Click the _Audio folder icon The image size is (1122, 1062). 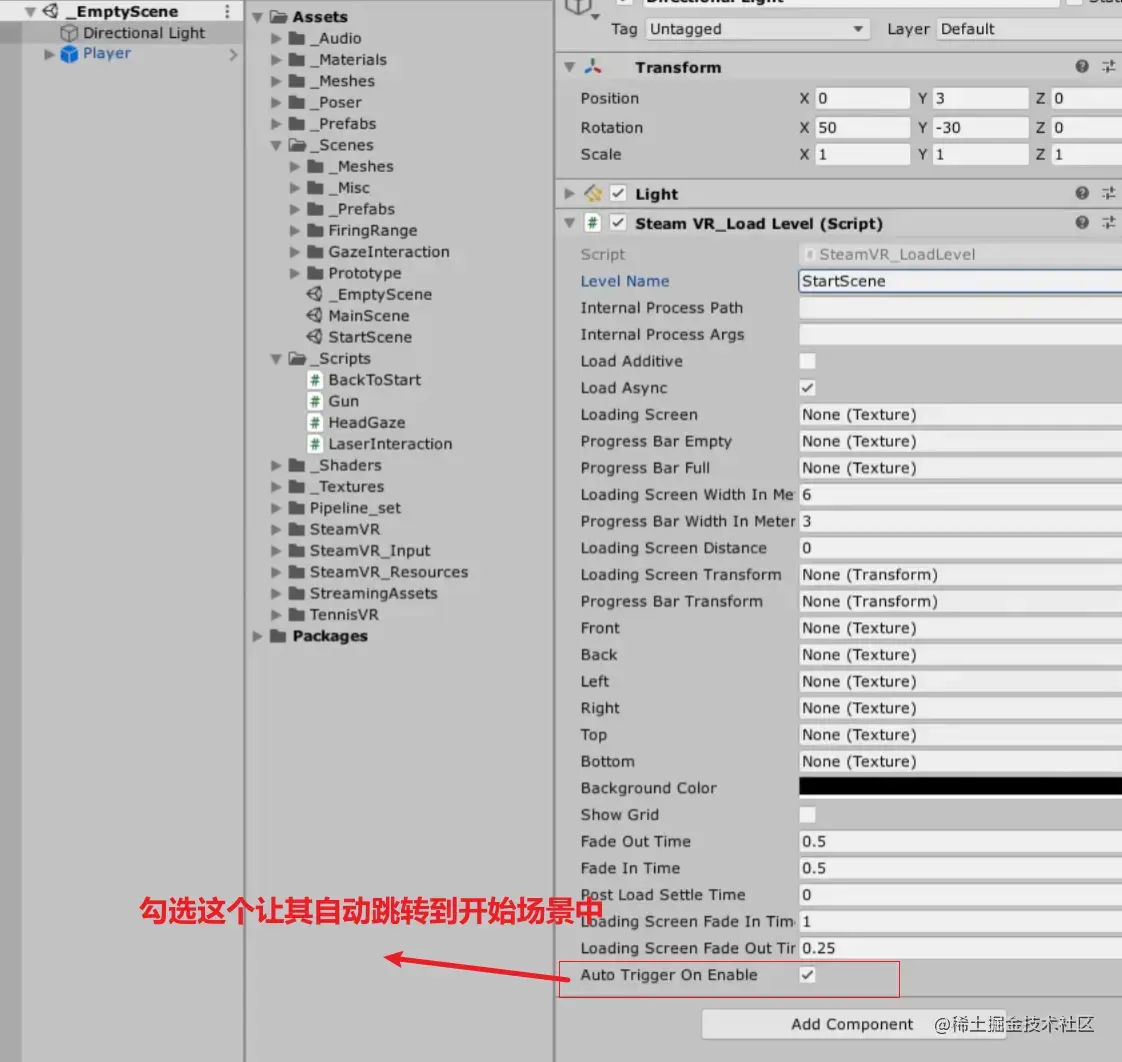click(297, 38)
